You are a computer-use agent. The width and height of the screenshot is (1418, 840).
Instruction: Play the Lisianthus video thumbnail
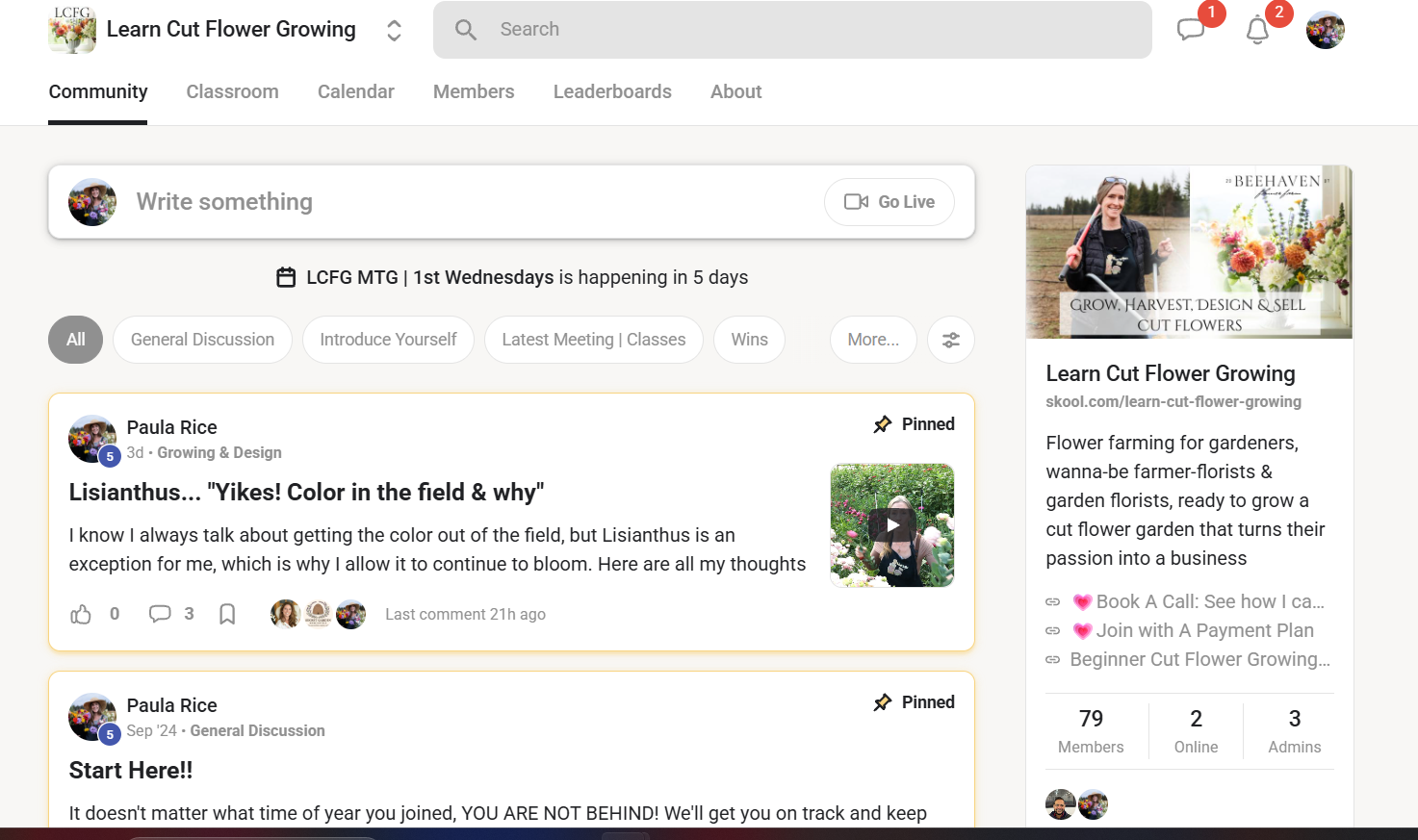(892, 525)
